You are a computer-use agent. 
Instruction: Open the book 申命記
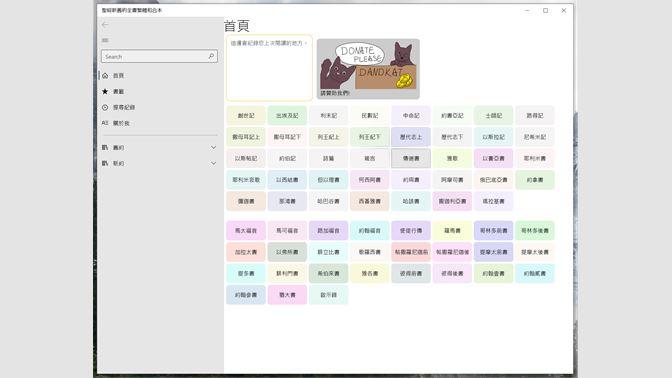point(411,116)
